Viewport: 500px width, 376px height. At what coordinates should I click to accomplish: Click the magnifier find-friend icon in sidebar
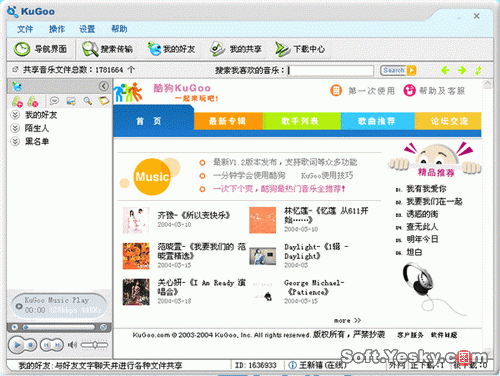(x=88, y=101)
